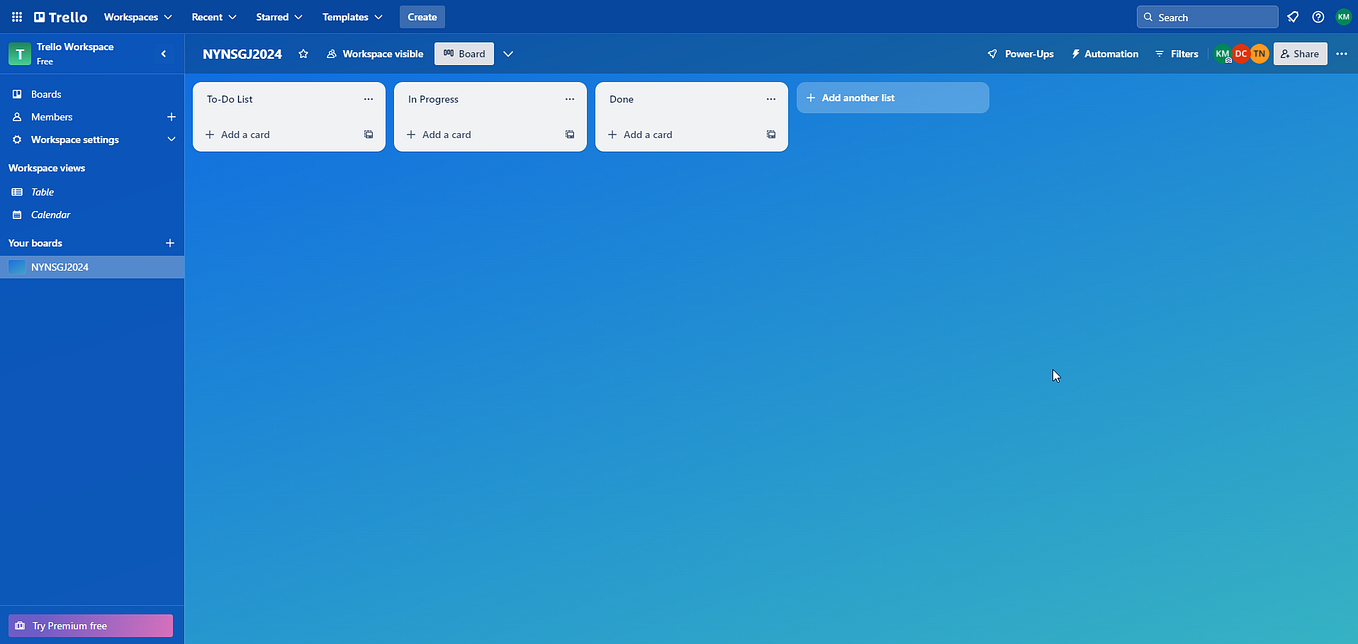The image size is (1358, 644).
Task: Collapse the Workspace settings section
Action: (170, 139)
